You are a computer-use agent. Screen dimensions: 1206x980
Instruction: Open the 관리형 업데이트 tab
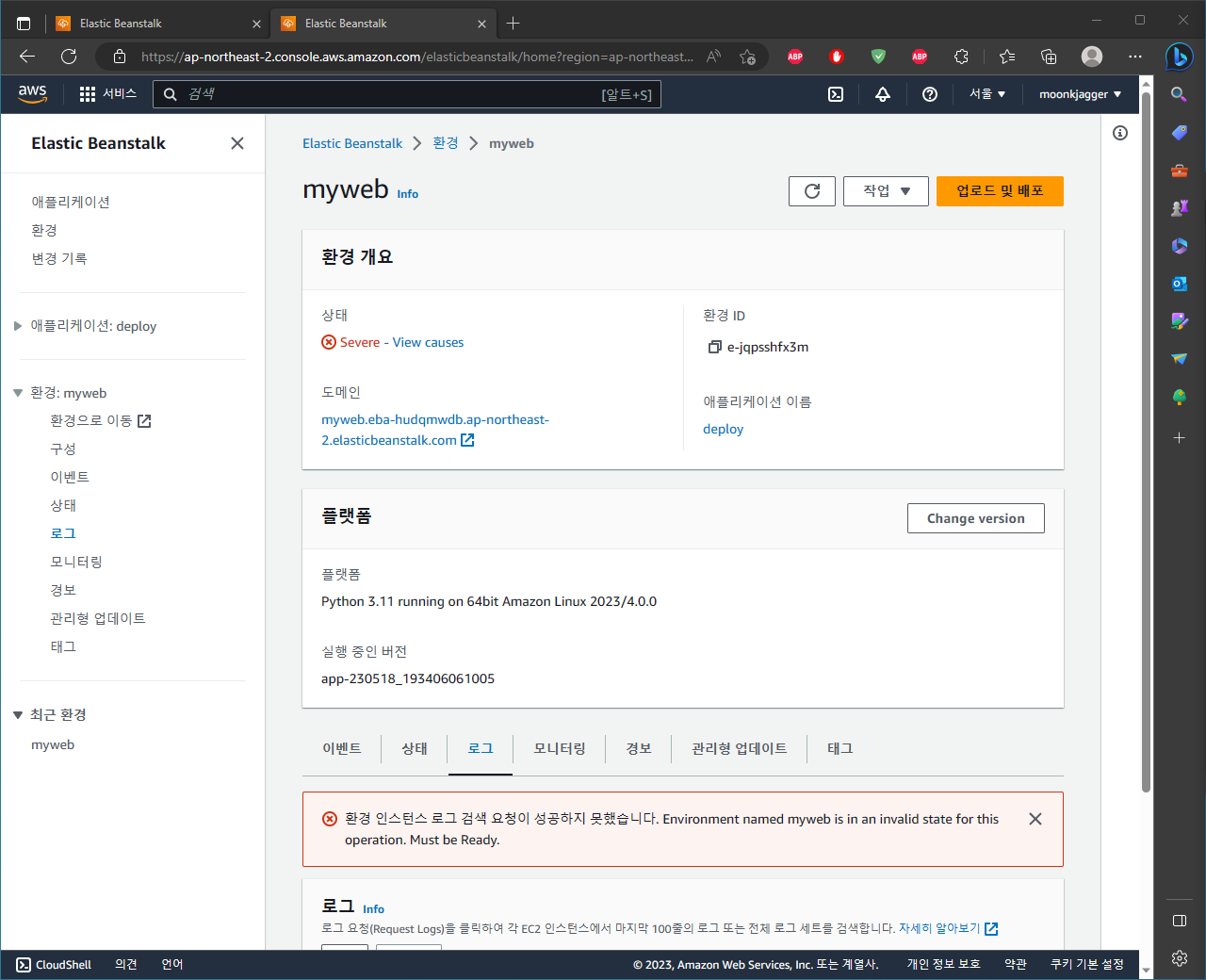pos(740,748)
